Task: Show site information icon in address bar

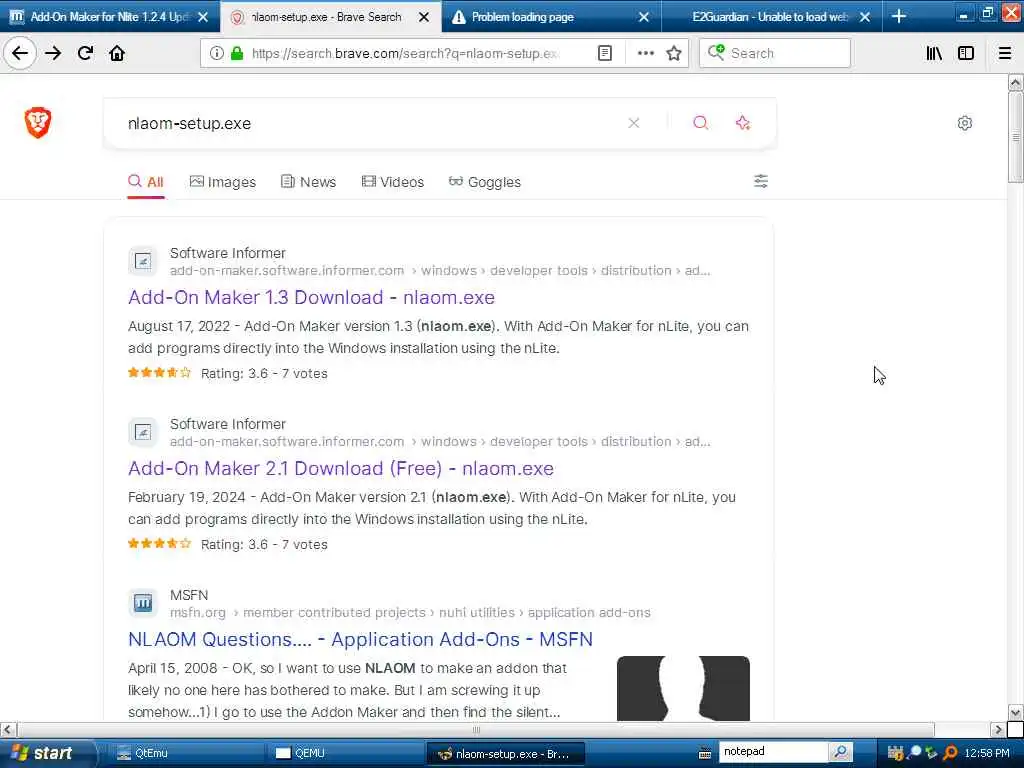Action: pos(216,53)
